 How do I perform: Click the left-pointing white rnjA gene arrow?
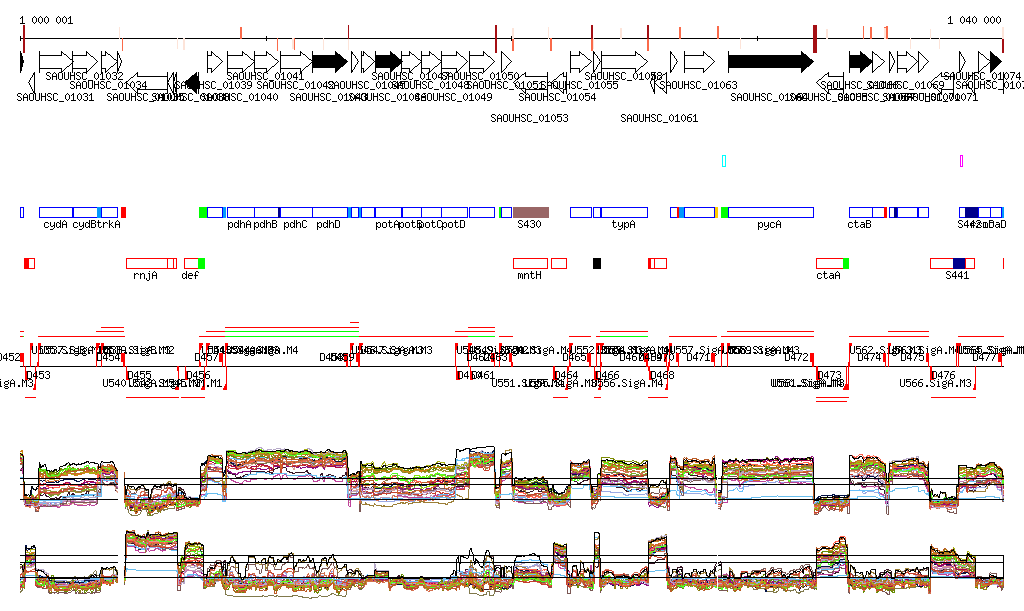coord(146,83)
